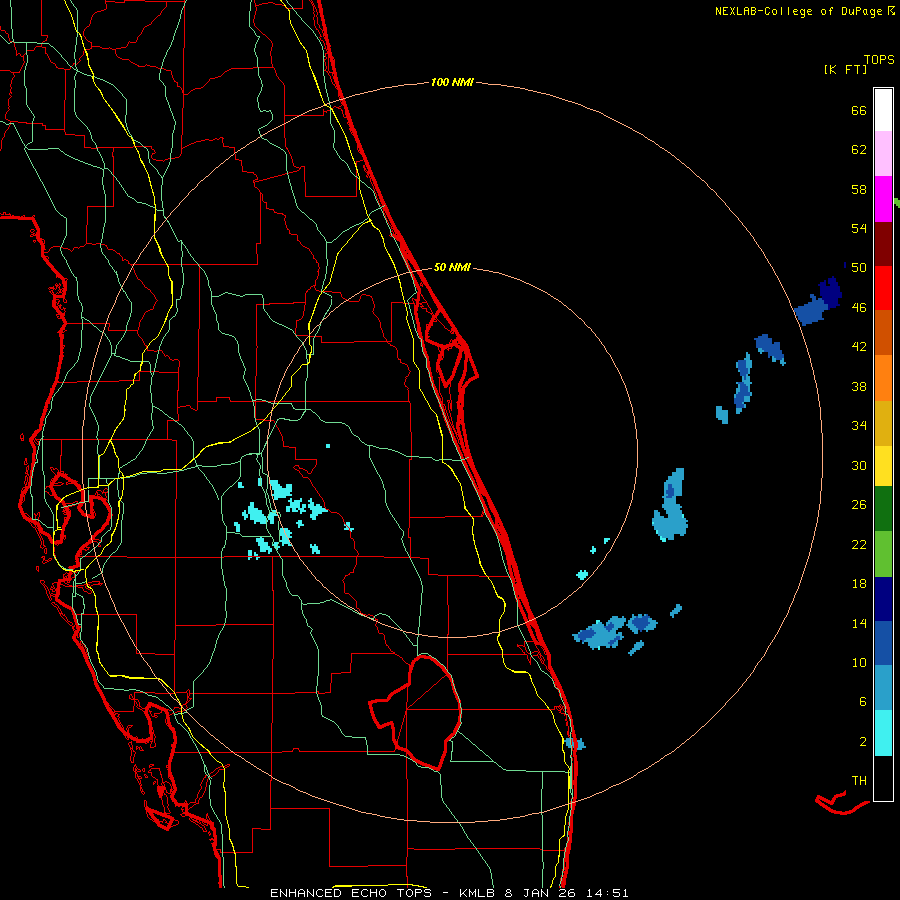Image resolution: width=900 pixels, height=900 pixels.
Task: Pick the bright yellow legend swatch
Action: click(883, 466)
